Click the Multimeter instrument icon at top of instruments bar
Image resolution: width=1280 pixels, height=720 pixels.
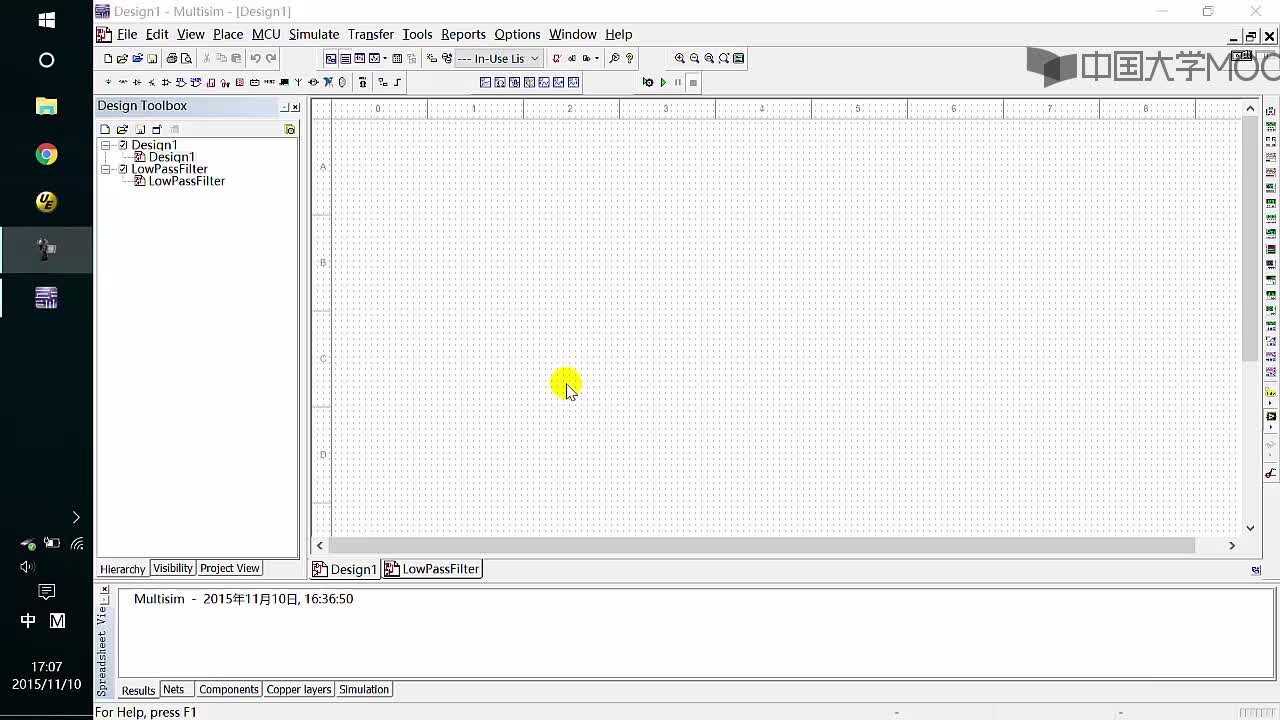[1271, 111]
